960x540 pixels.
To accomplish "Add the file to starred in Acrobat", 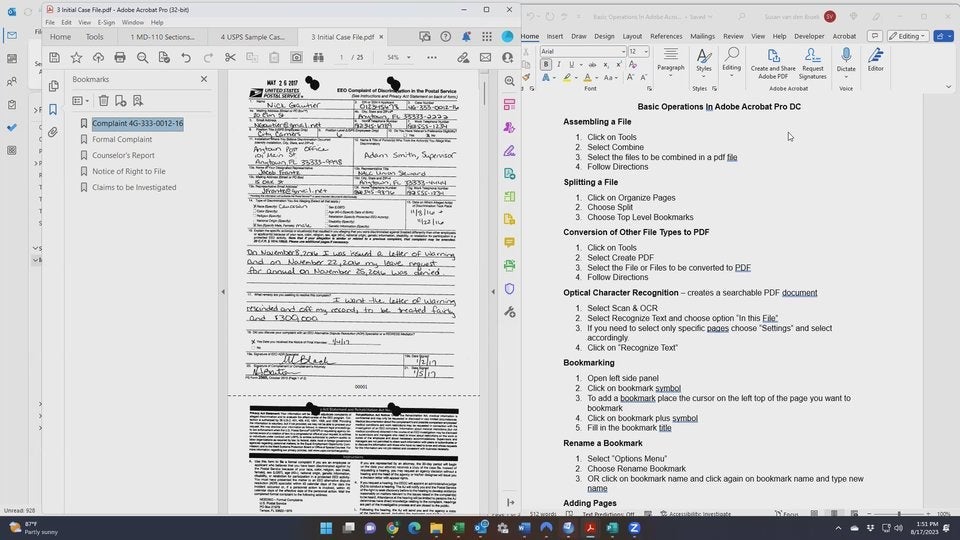I will coord(76,58).
